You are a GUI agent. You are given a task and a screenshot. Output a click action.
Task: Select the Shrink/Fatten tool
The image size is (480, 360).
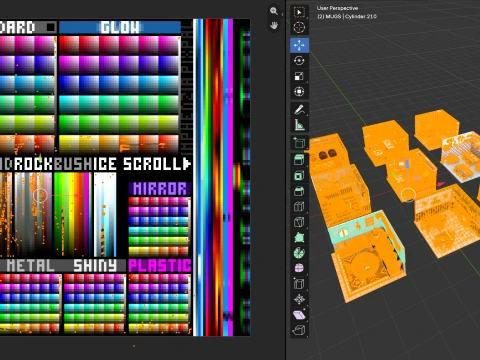[x=299, y=299]
